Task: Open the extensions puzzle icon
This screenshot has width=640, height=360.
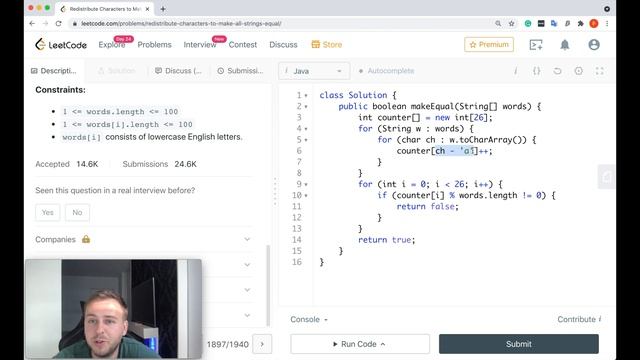Action: pyautogui.click(x=580, y=24)
